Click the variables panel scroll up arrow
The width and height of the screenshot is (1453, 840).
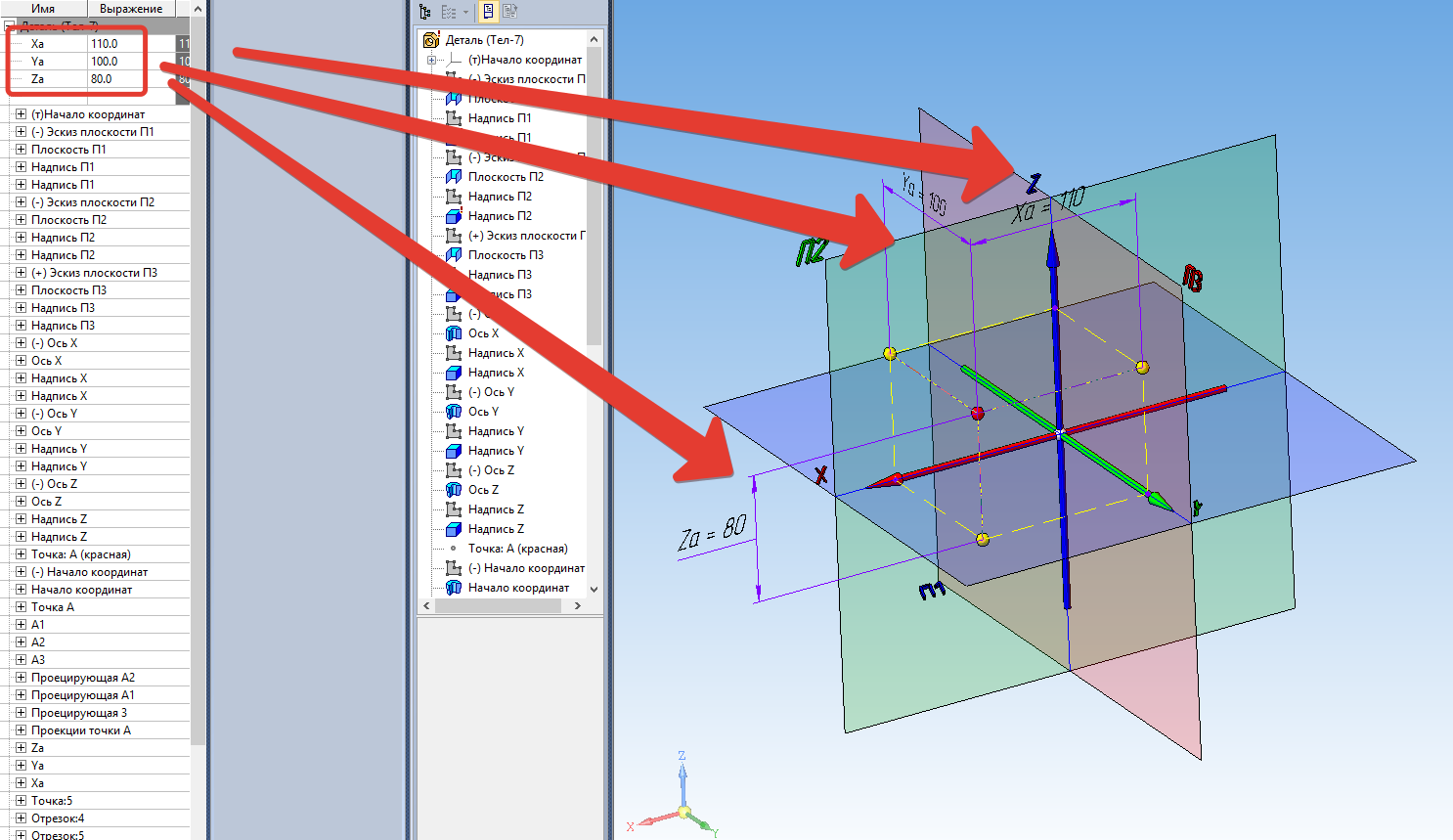198,8
